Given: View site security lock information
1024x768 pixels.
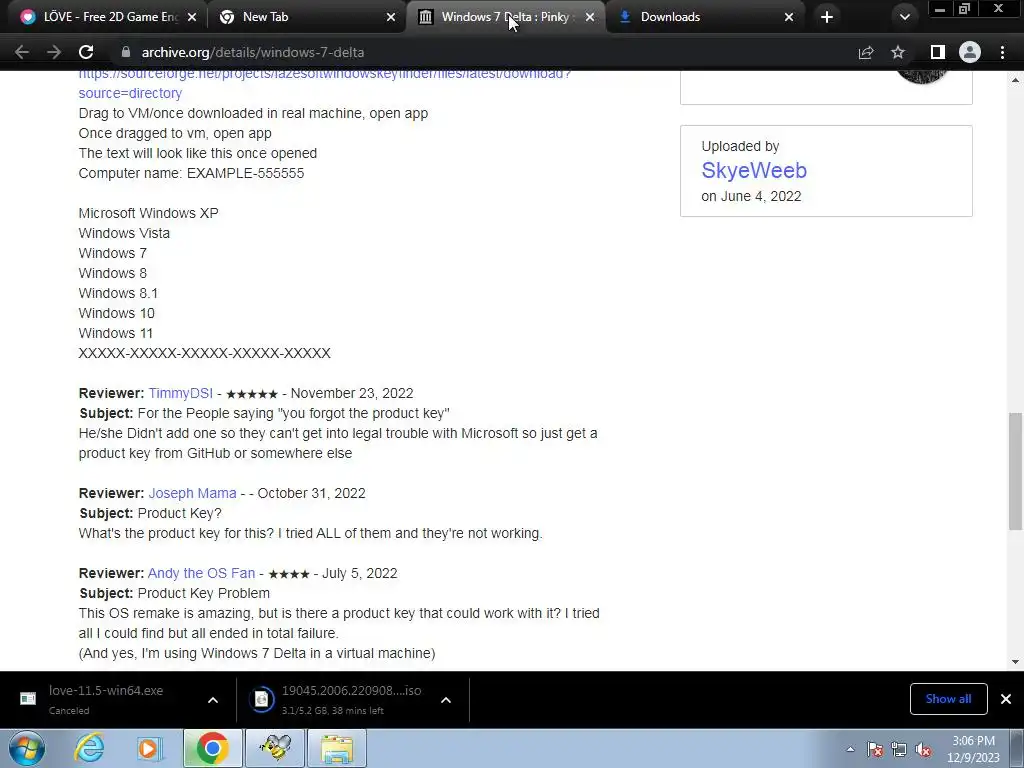Looking at the screenshot, I should pos(126,52).
